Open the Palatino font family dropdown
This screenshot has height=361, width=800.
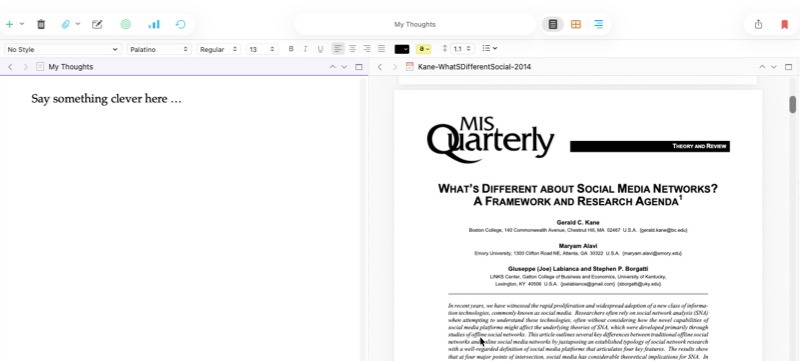point(159,49)
